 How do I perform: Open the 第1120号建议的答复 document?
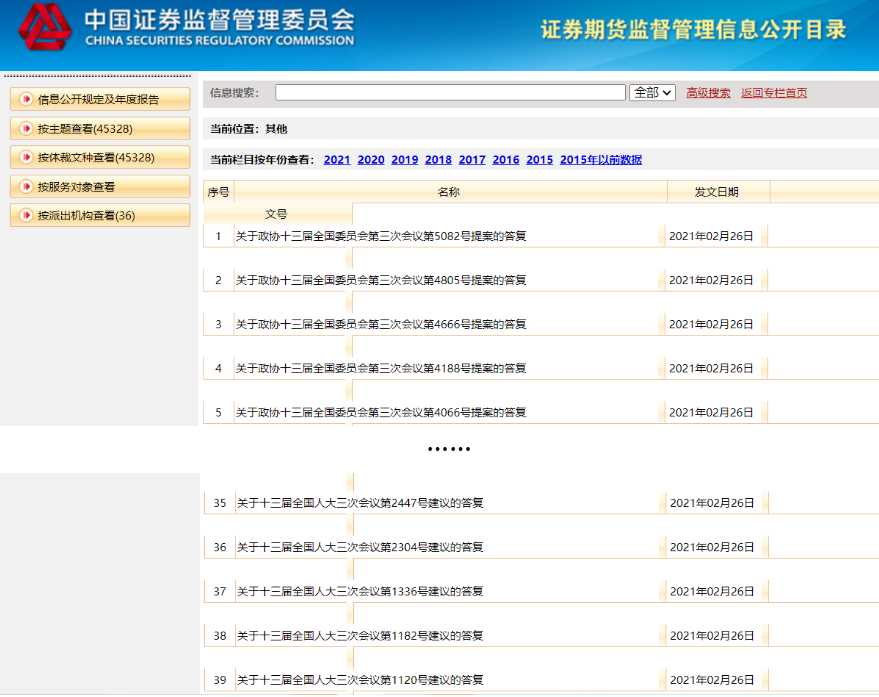[359, 680]
